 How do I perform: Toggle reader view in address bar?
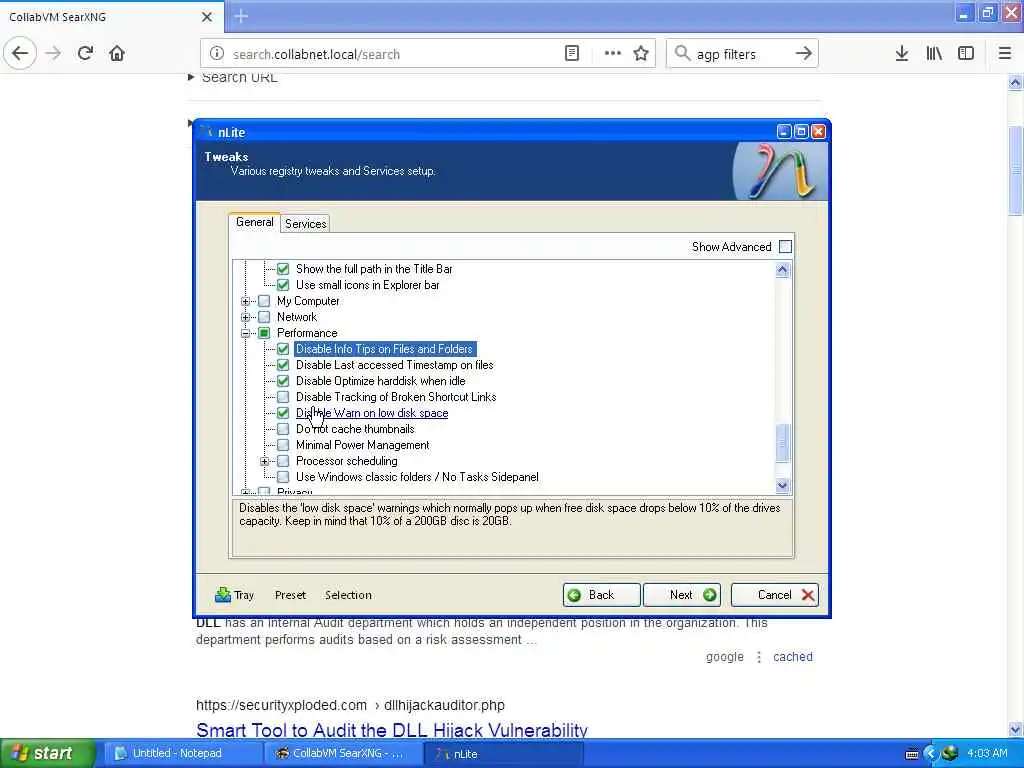pos(571,54)
